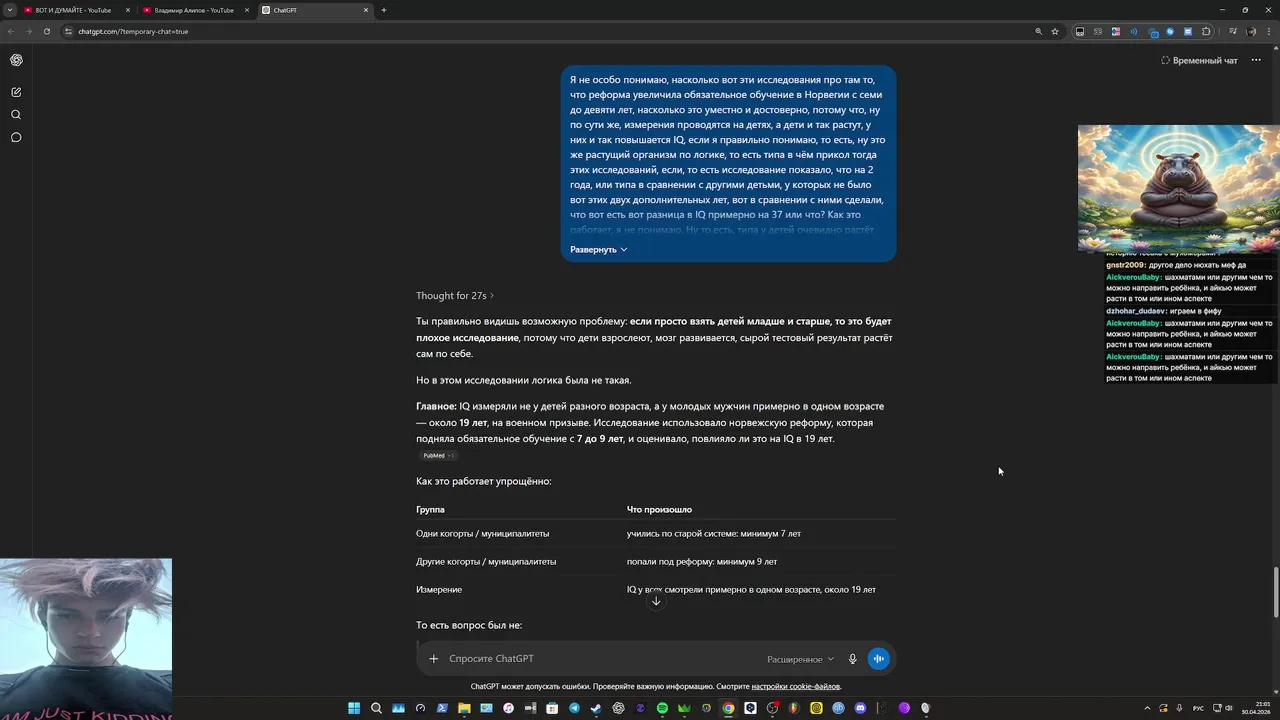Open File Explorer from the taskbar
The height and width of the screenshot is (720, 1280).
tap(464, 708)
